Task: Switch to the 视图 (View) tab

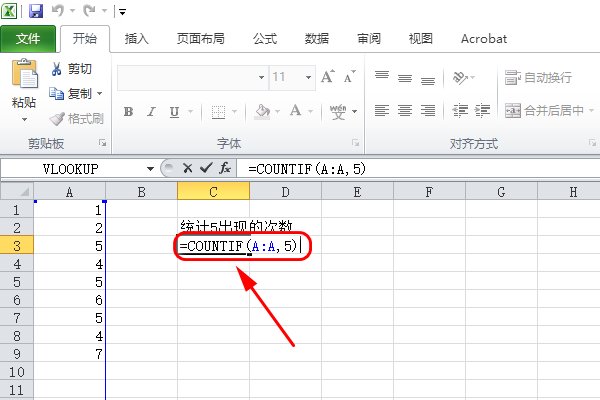Action: [421, 39]
